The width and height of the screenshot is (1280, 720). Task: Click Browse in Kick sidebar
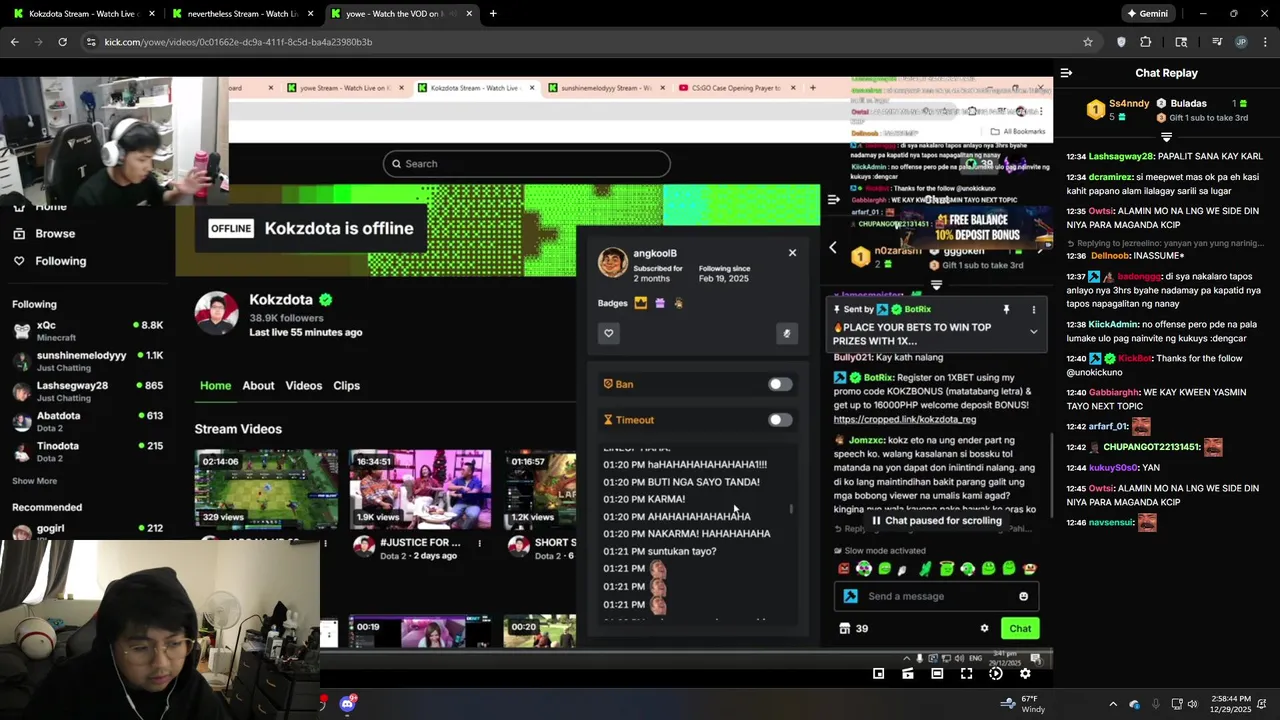click(x=43, y=233)
